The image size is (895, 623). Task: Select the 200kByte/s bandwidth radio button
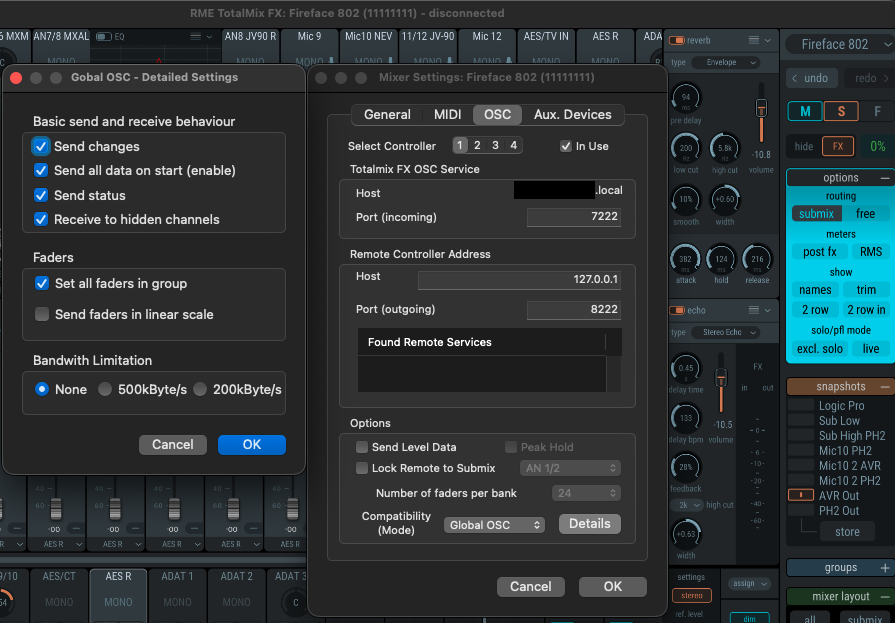(200, 389)
